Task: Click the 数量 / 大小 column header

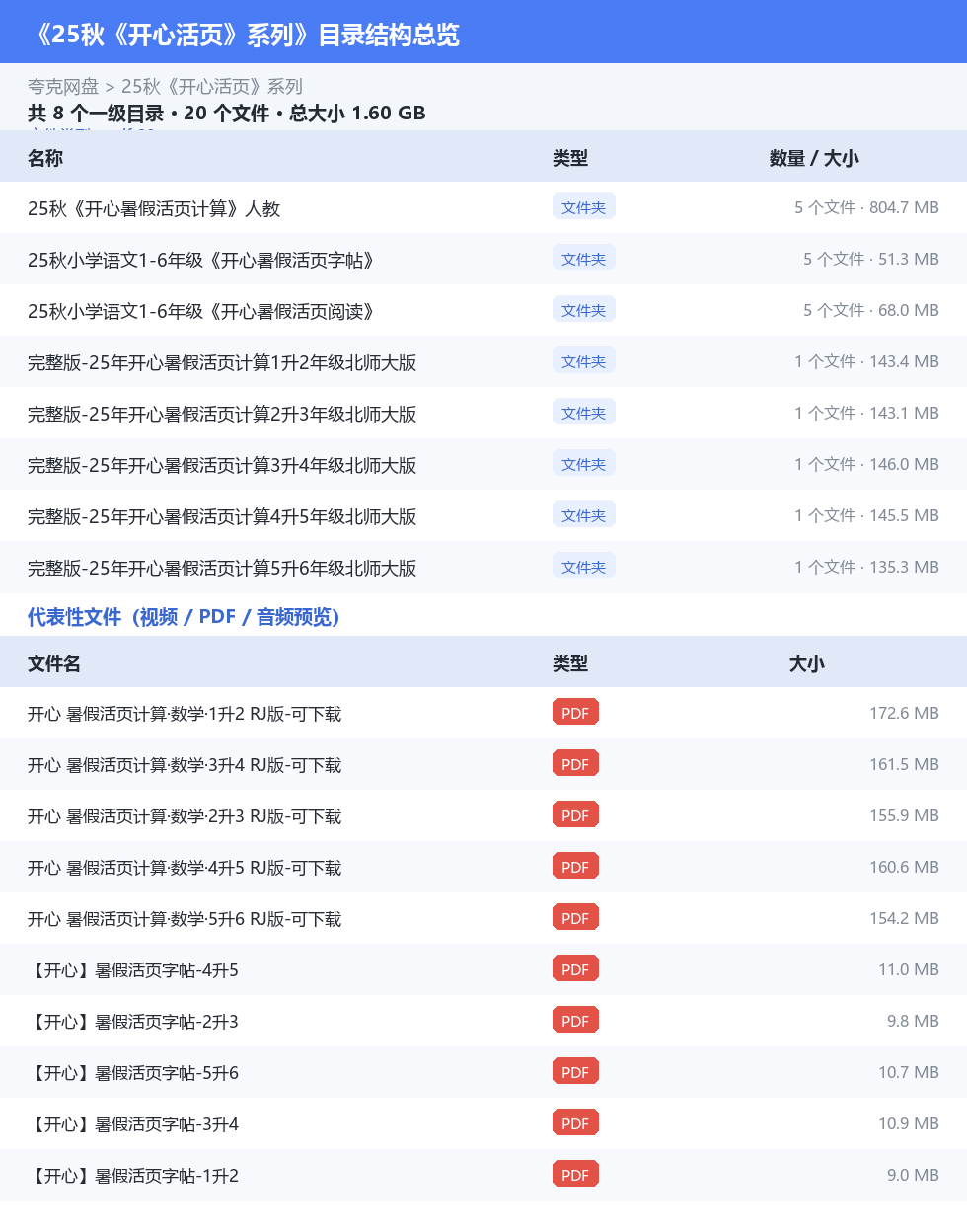Action: pyautogui.click(x=814, y=158)
